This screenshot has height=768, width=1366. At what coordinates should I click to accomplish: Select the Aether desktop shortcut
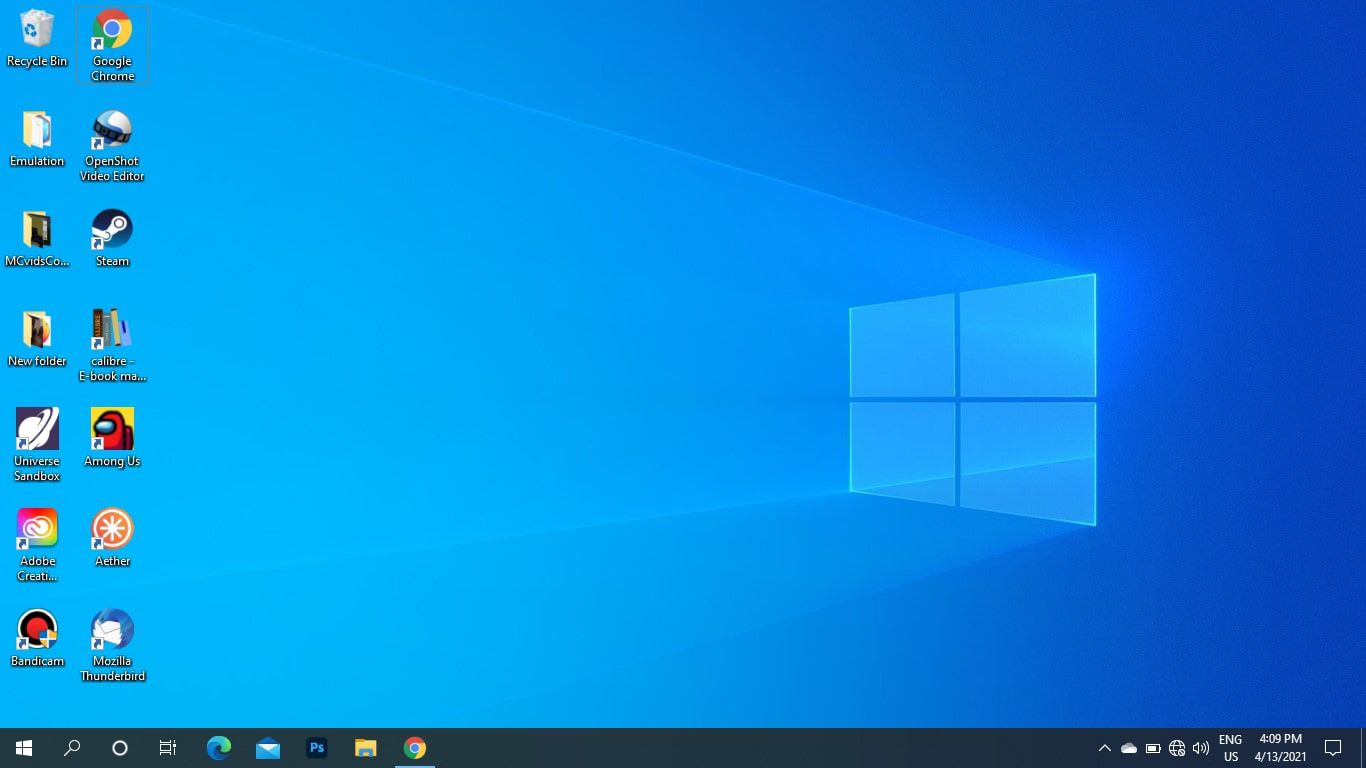pos(112,538)
